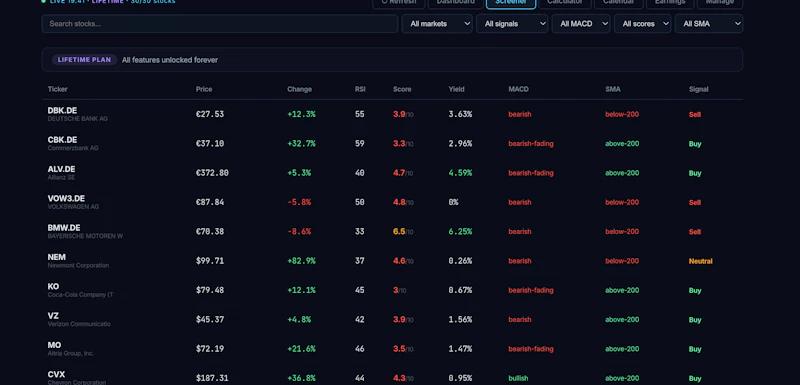The image size is (800, 385).
Task: Click the CVX ticker symbol
Action: [56, 375]
